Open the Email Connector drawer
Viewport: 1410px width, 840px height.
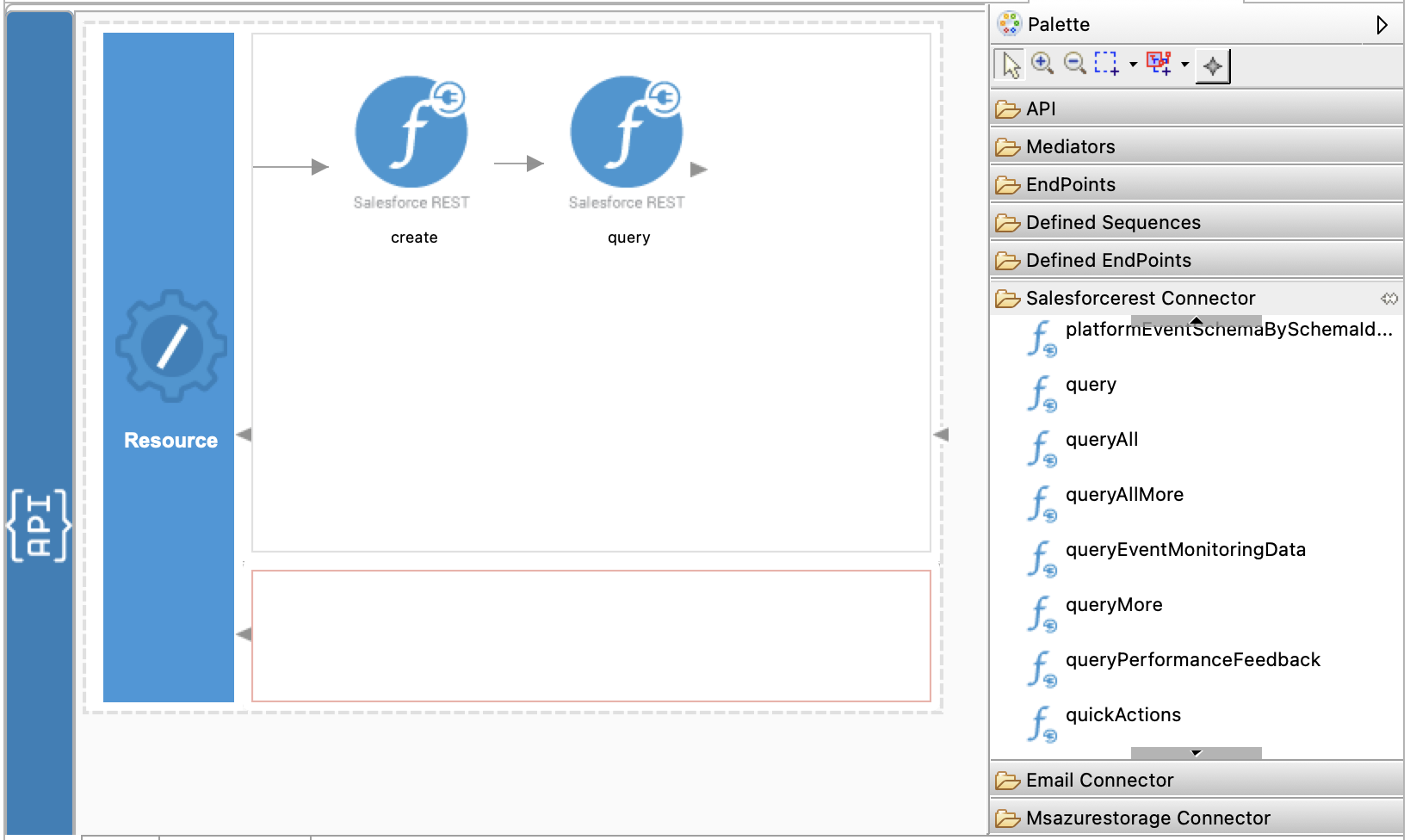pyautogui.click(x=1197, y=780)
